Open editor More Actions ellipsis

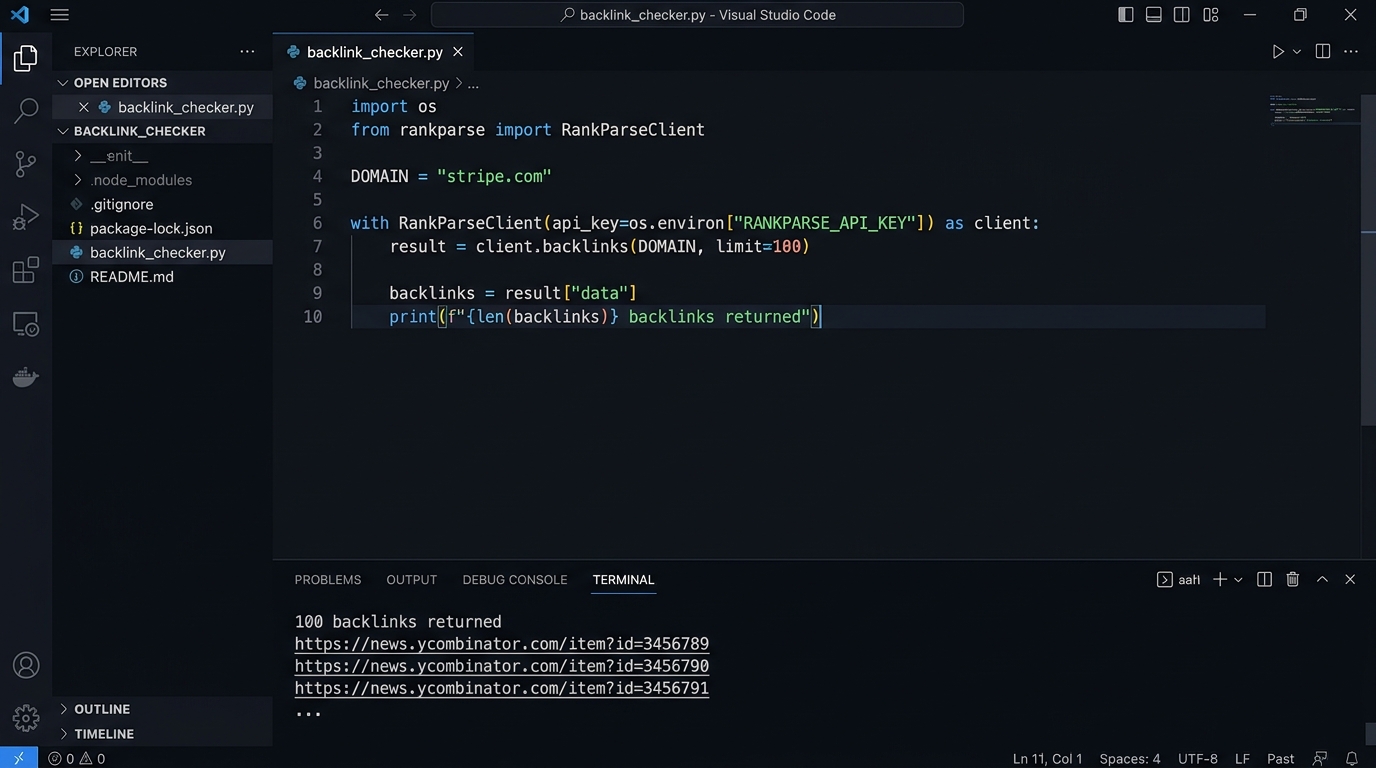click(x=1351, y=52)
